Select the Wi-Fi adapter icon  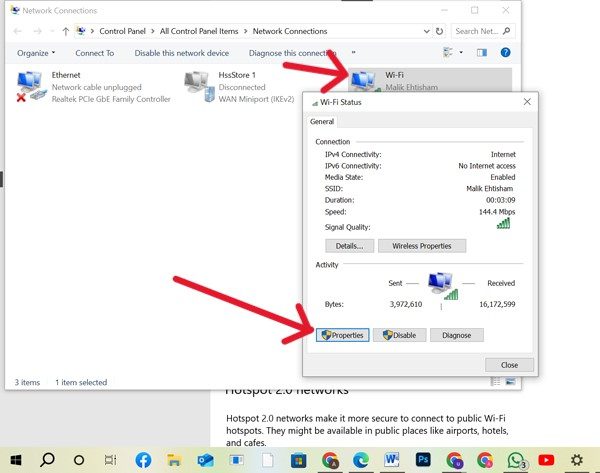click(x=363, y=82)
